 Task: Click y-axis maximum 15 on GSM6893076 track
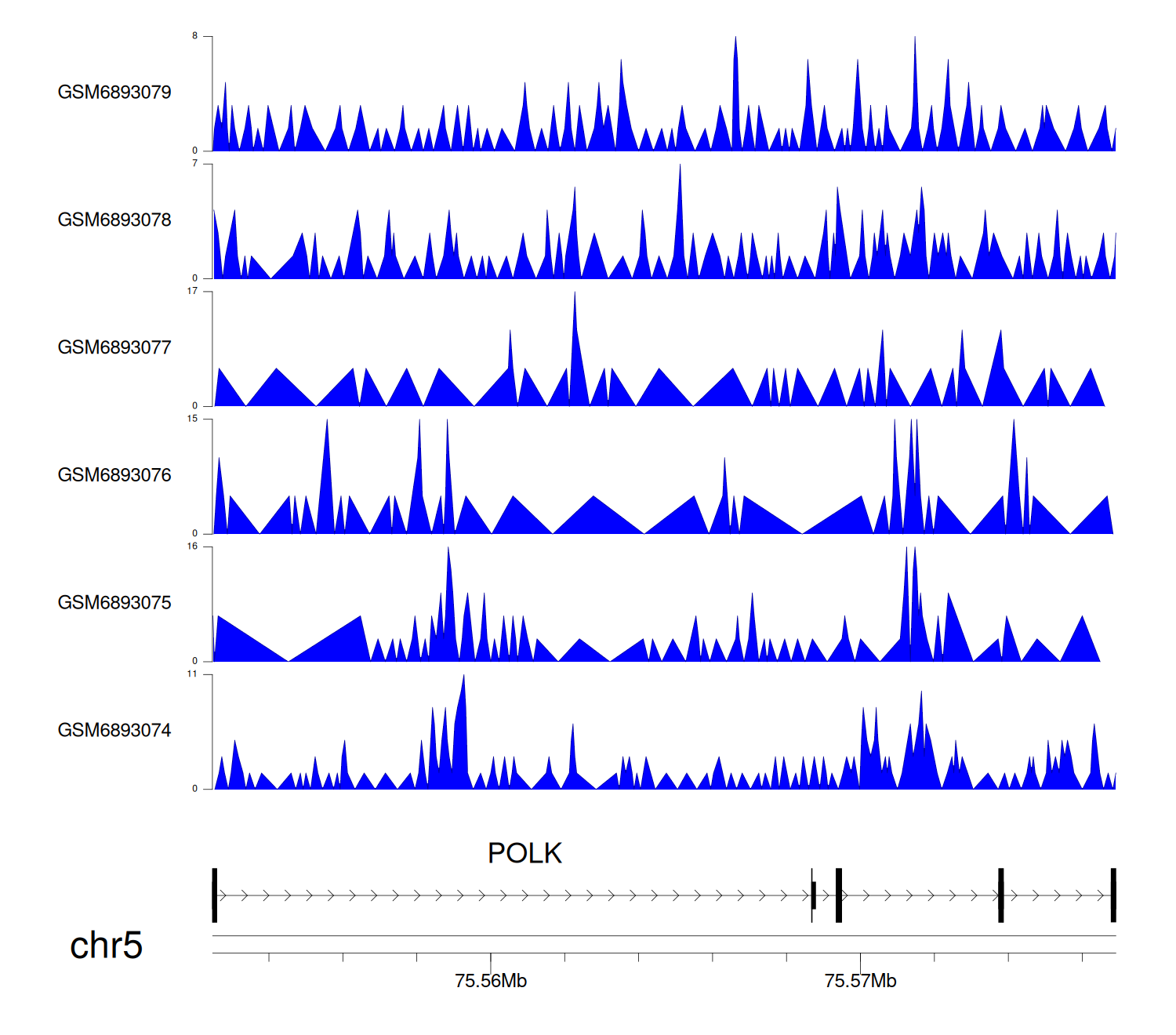click(192, 419)
